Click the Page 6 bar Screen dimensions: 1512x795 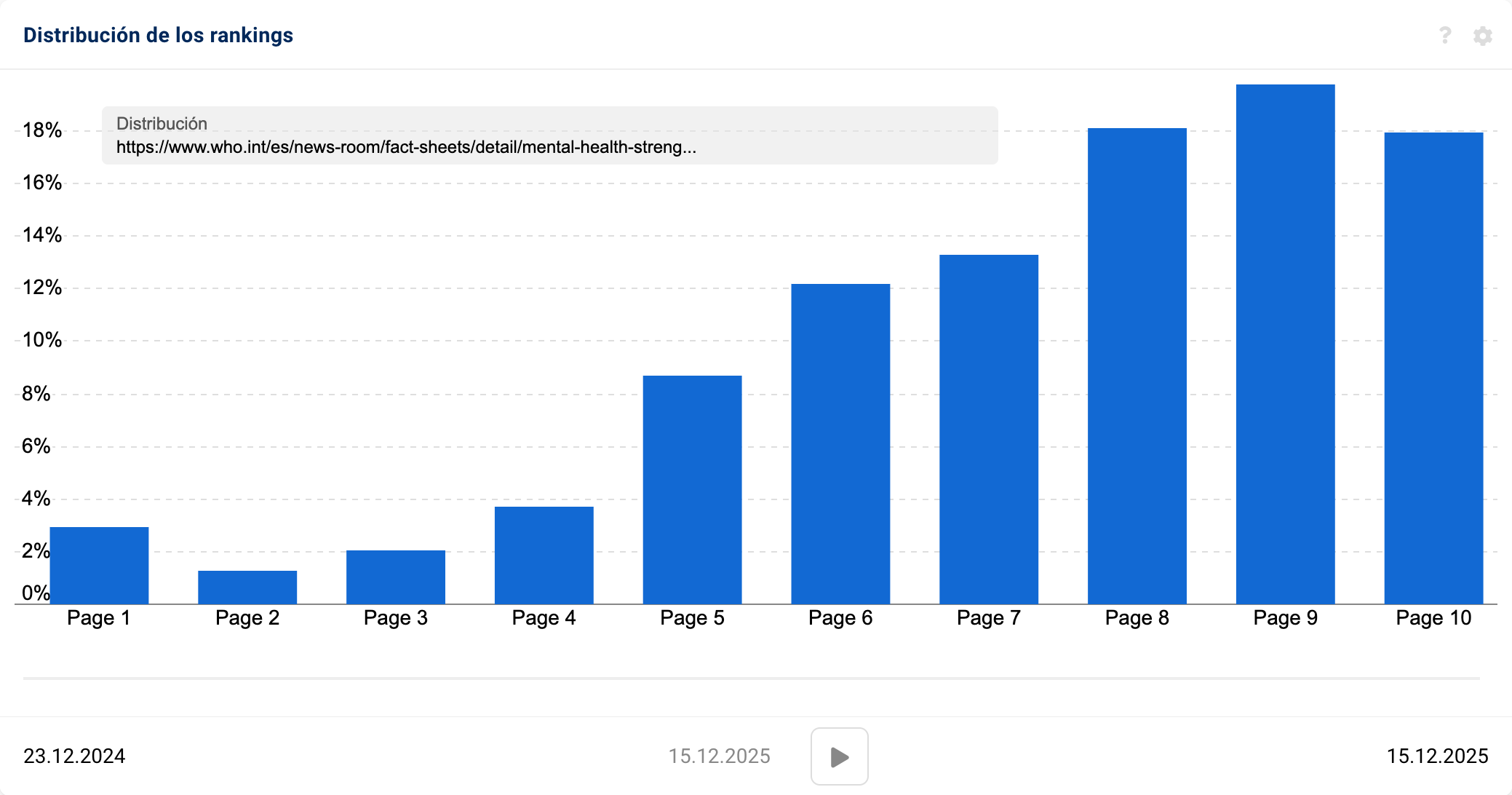(840, 443)
